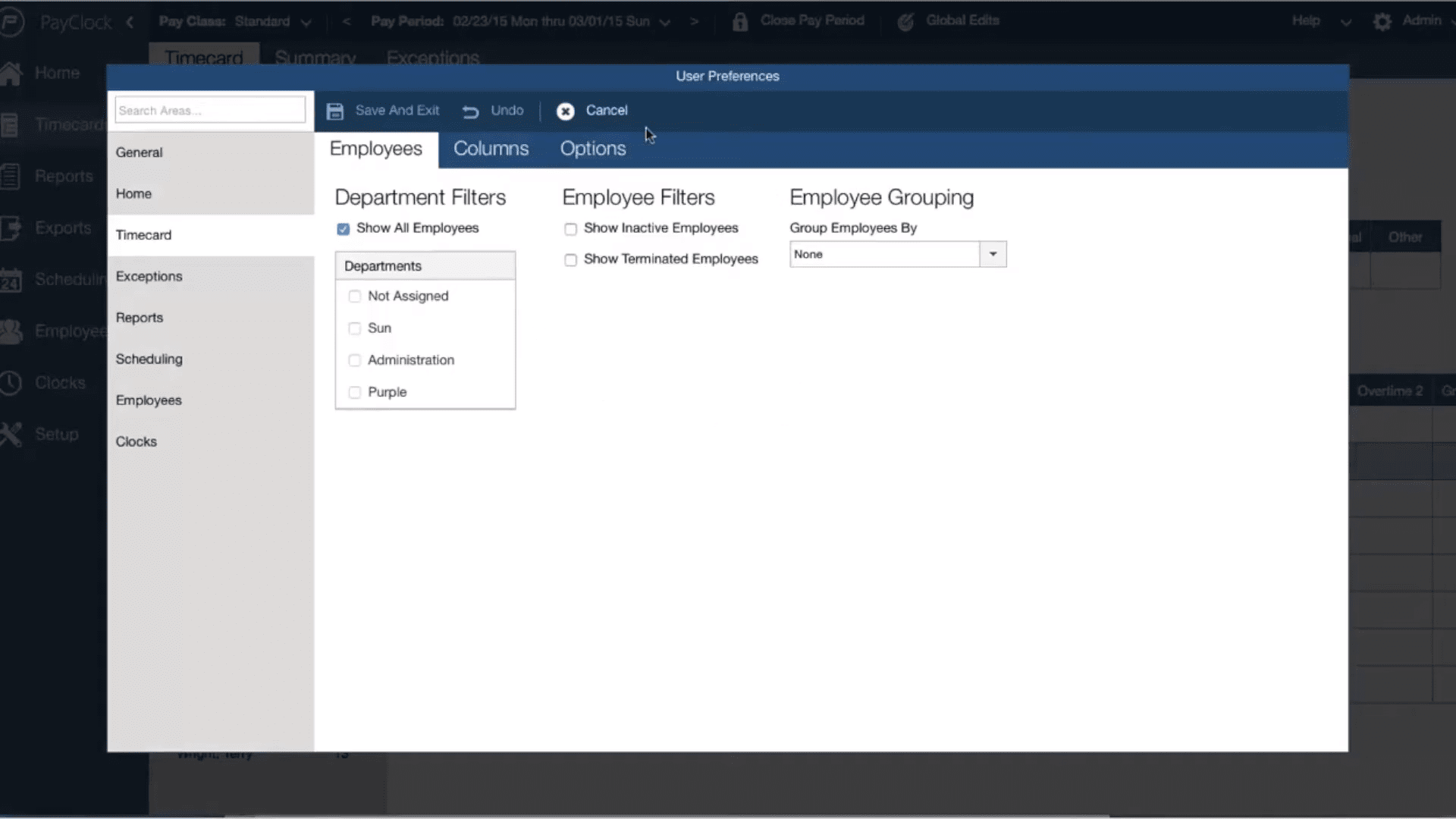Click the Search Areas input field

tap(210, 109)
